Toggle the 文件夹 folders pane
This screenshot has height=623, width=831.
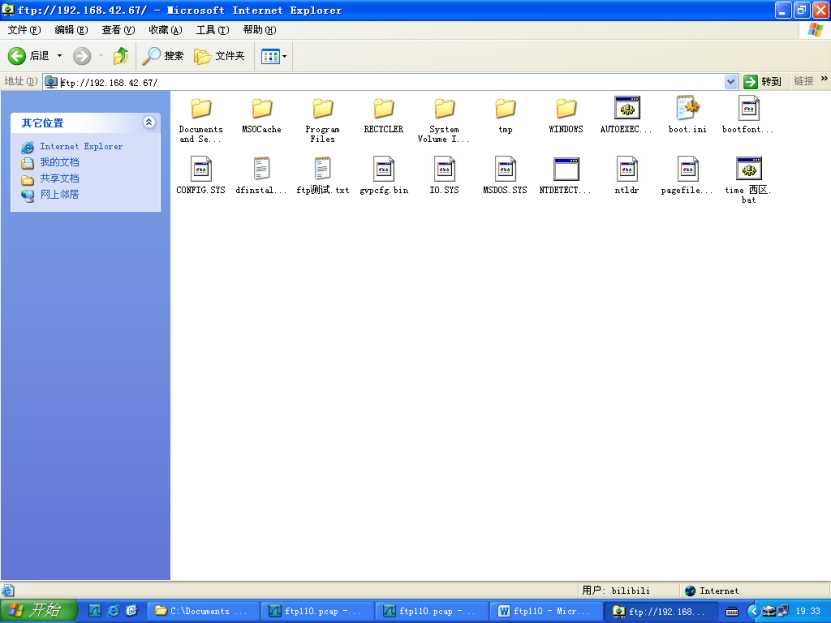coord(219,56)
